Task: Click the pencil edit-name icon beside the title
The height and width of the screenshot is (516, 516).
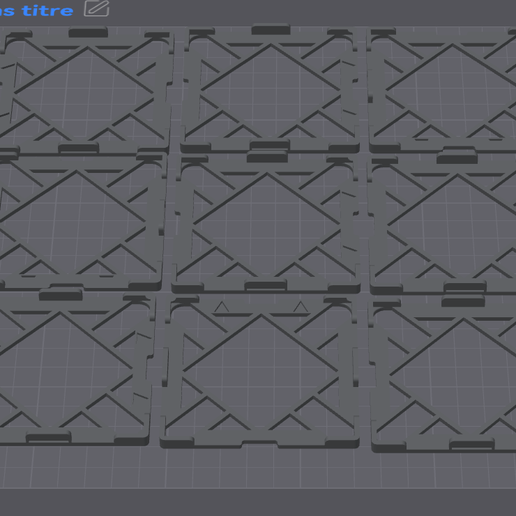Action: pyautogui.click(x=96, y=8)
